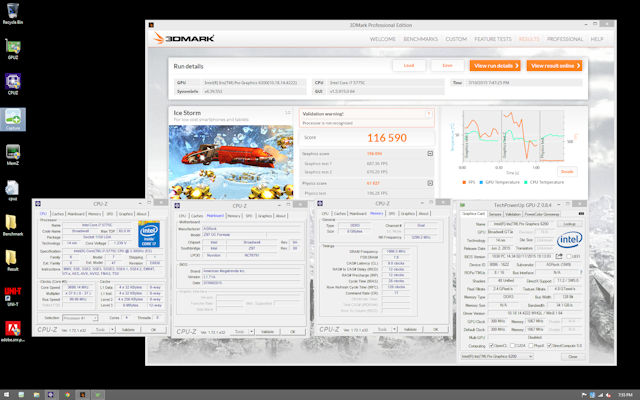Open the Processor #1 selection dropdown in CPU-Z
The image size is (640, 400).
[x=80, y=318]
